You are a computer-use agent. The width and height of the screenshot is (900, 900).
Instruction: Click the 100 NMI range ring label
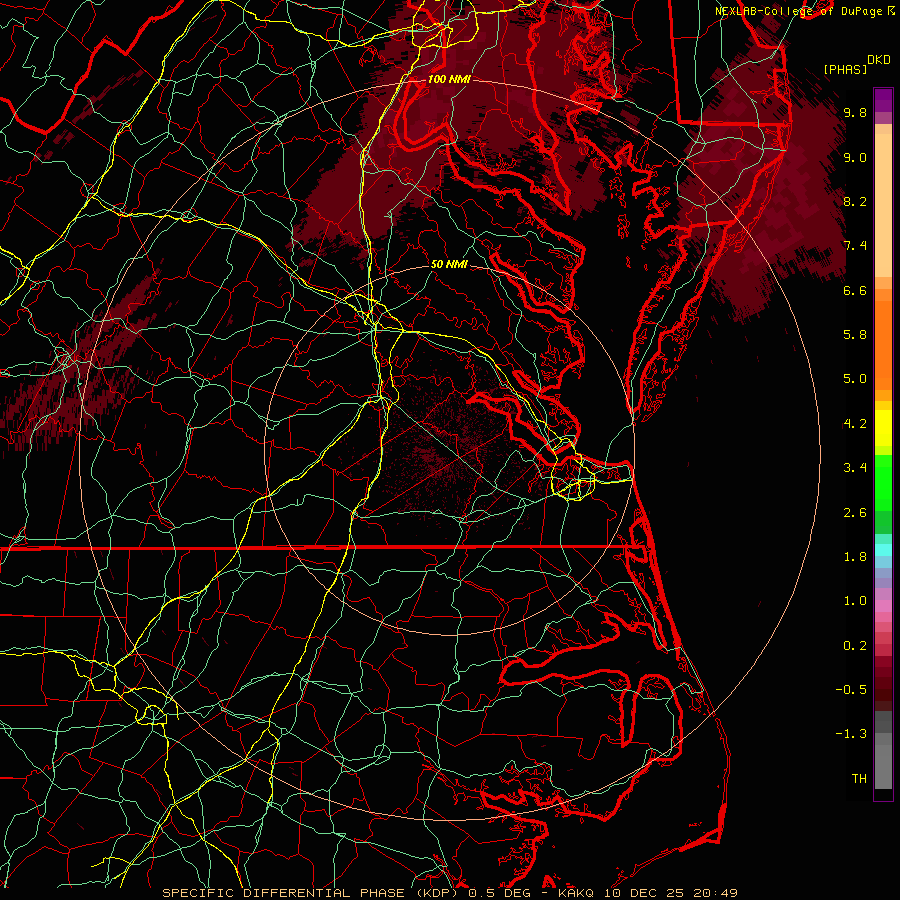tap(449, 79)
